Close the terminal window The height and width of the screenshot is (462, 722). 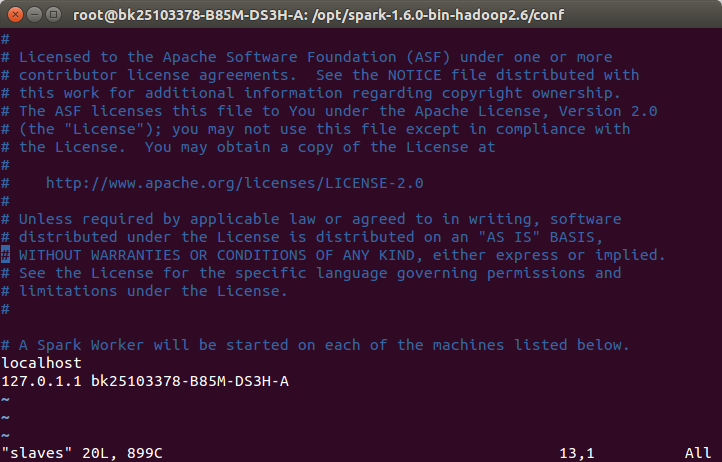[15, 15]
